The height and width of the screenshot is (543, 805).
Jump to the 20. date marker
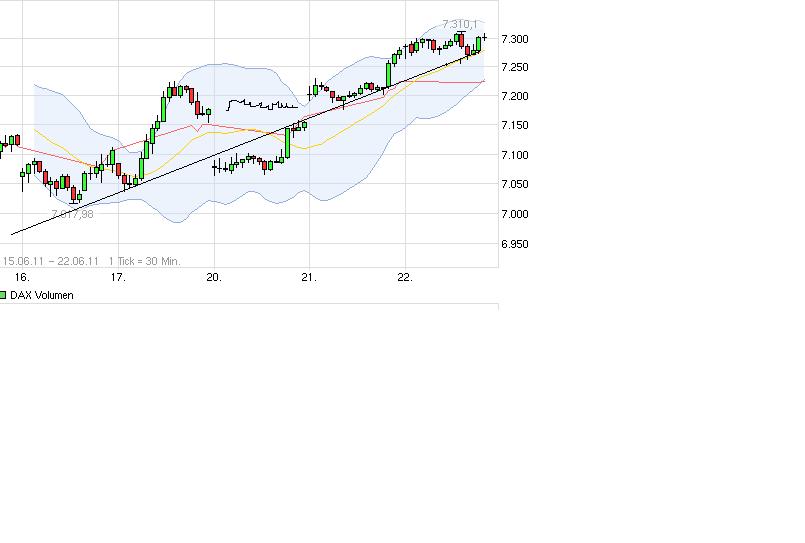click(214, 277)
